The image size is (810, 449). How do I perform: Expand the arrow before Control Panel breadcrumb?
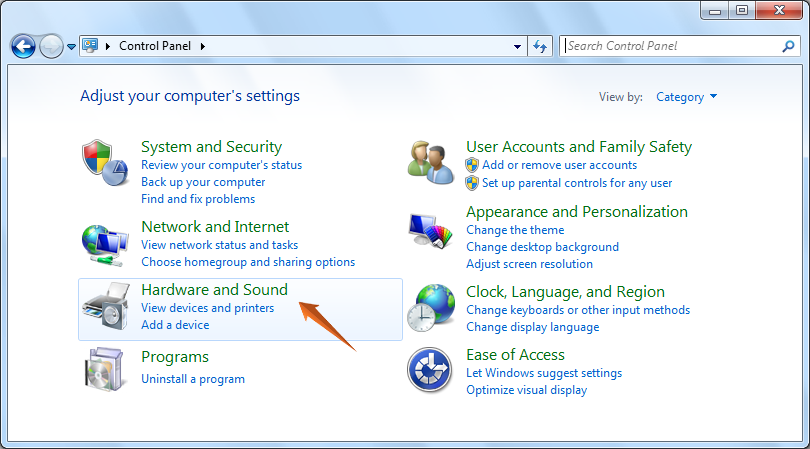(108, 46)
